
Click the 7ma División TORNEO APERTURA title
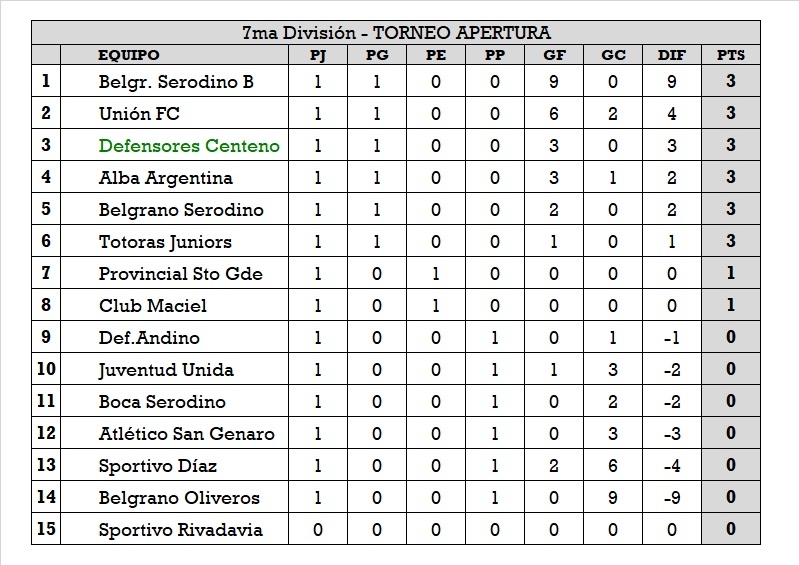[396, 34]
